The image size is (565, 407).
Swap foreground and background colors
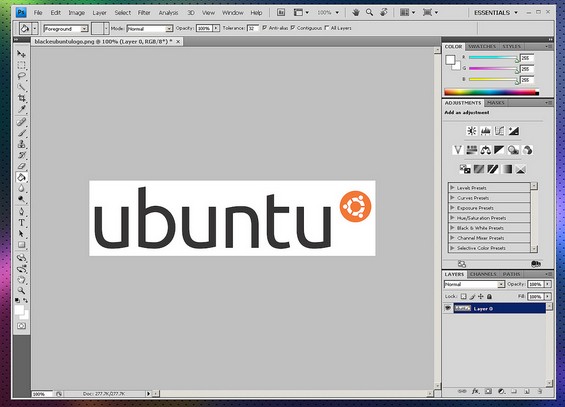coord(26,300)
